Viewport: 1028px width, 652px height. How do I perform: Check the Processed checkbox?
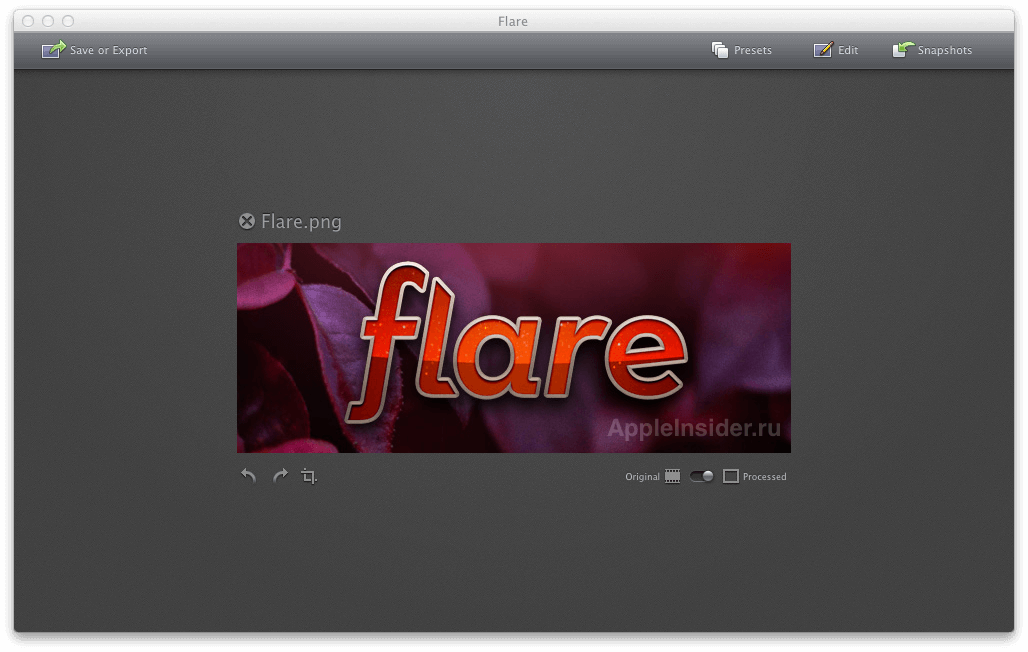tap(731, 476)
